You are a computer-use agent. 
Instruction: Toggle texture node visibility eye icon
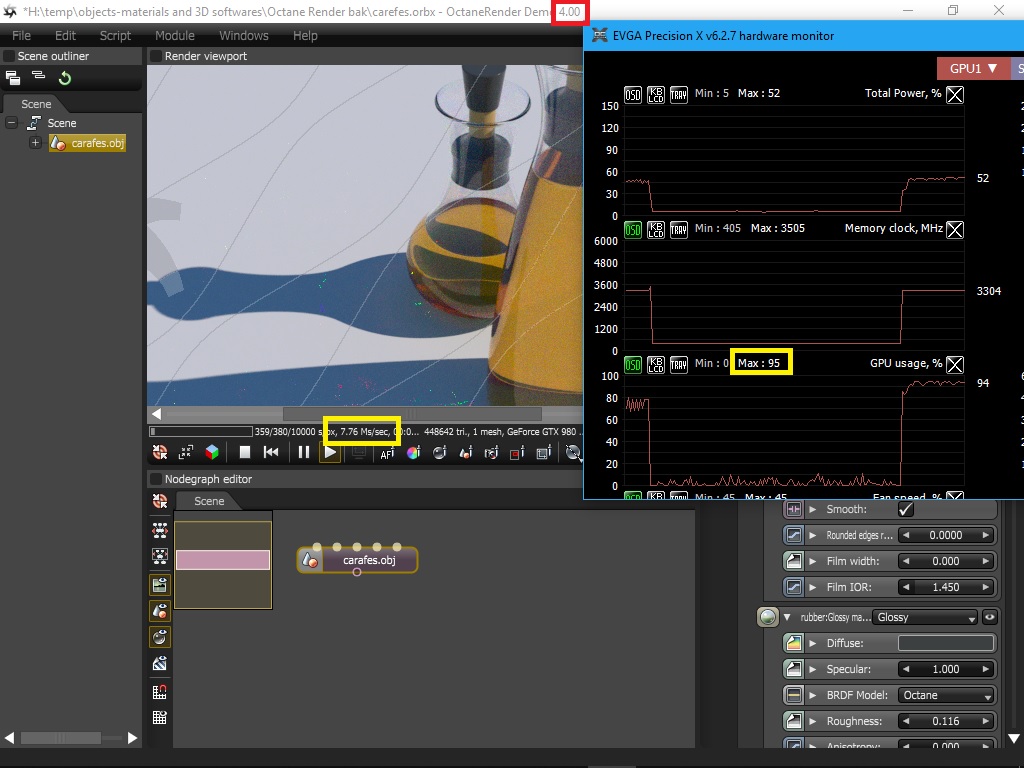(160, 664)
